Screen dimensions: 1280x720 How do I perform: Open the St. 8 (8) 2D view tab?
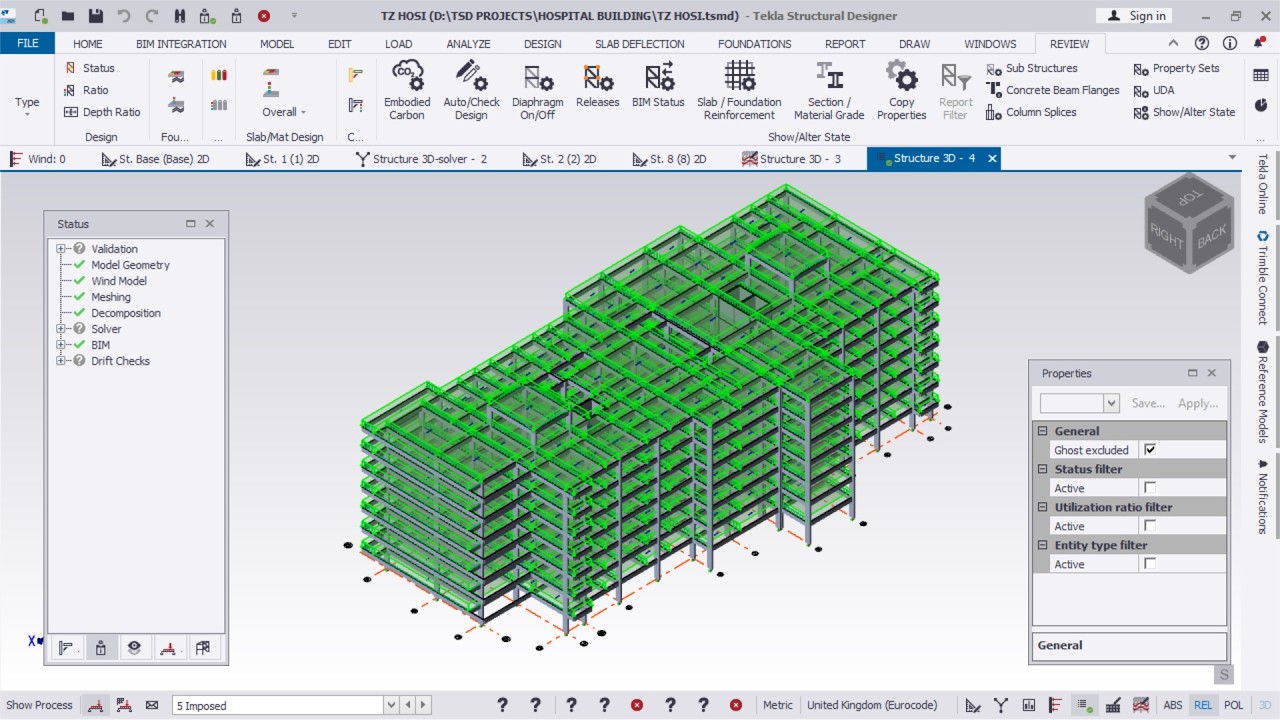[x=669, y=159]
